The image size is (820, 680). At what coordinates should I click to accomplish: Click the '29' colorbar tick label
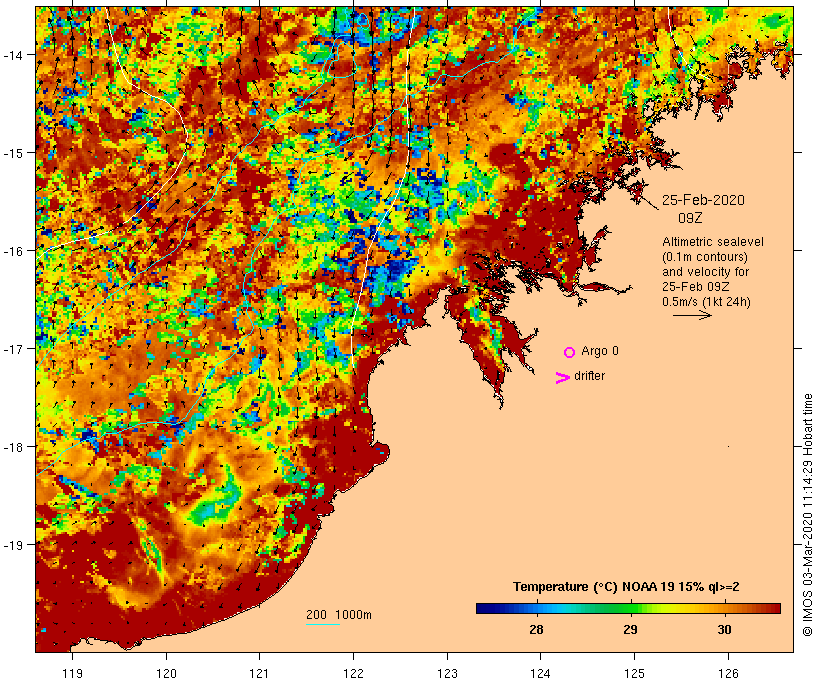(630, 629)
